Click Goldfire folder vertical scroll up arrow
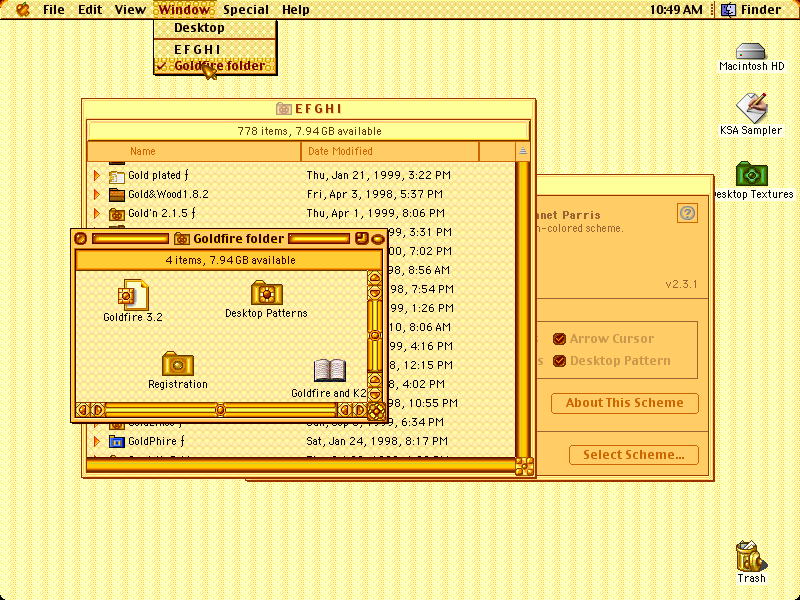This screenshot has width=800, height=600. pyautogui.click(x=374, y=279)
